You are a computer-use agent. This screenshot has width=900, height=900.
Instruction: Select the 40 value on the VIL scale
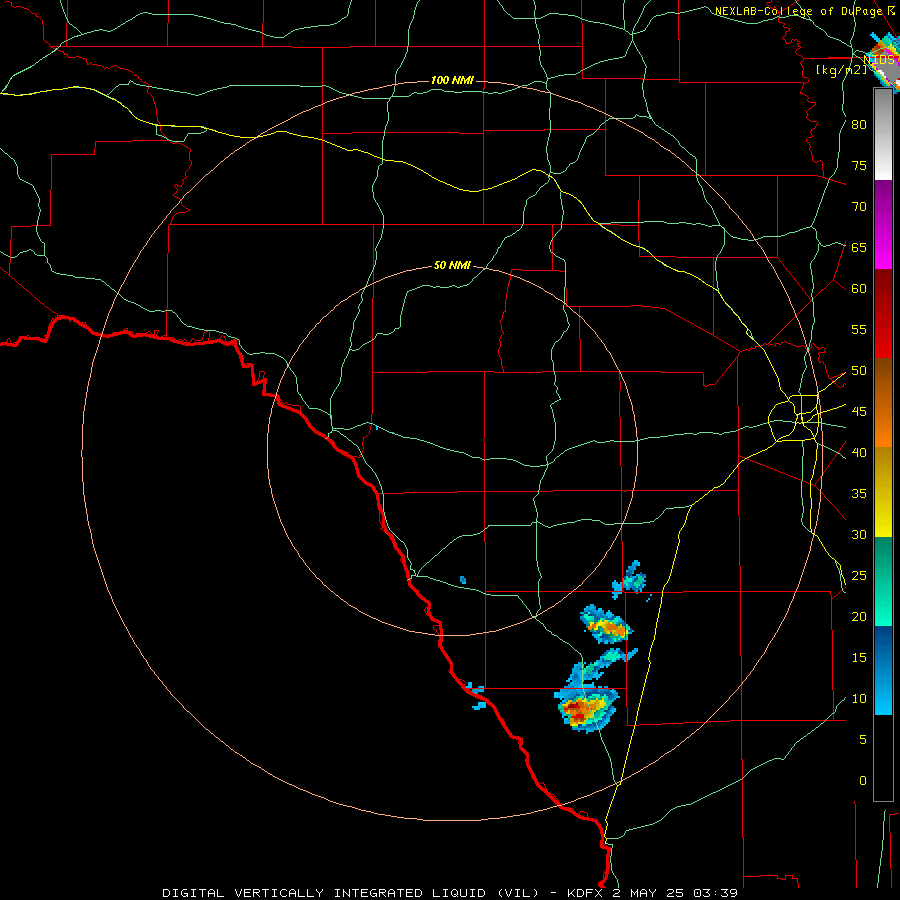[859, 452]
